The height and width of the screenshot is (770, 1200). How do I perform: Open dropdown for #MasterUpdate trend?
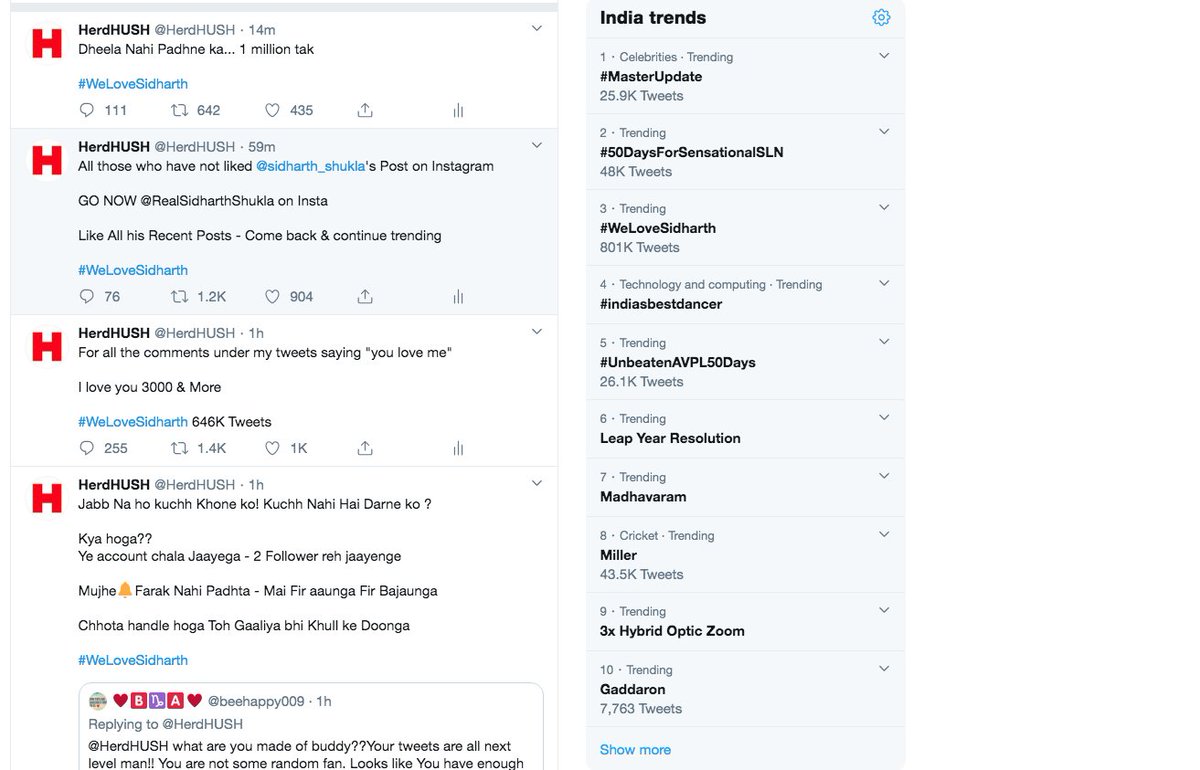884,56
